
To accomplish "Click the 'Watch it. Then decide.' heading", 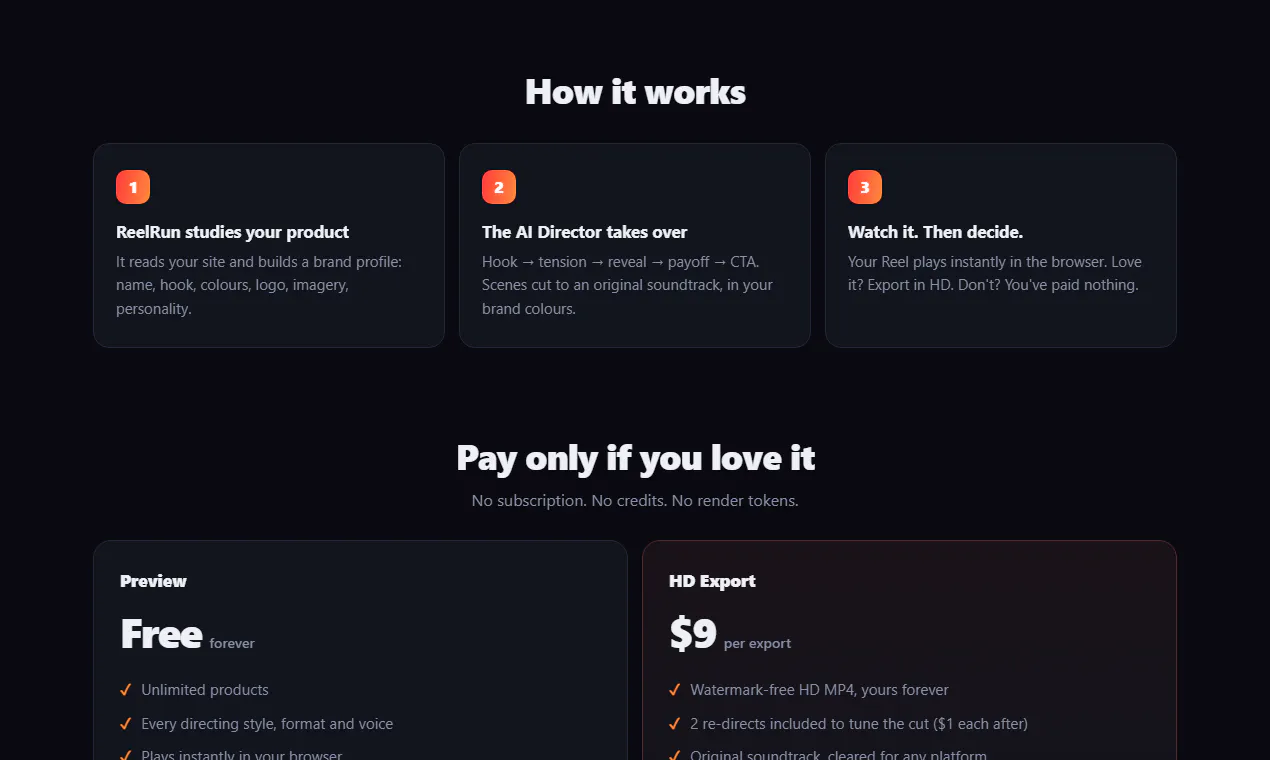I will (x=935, y=232).
